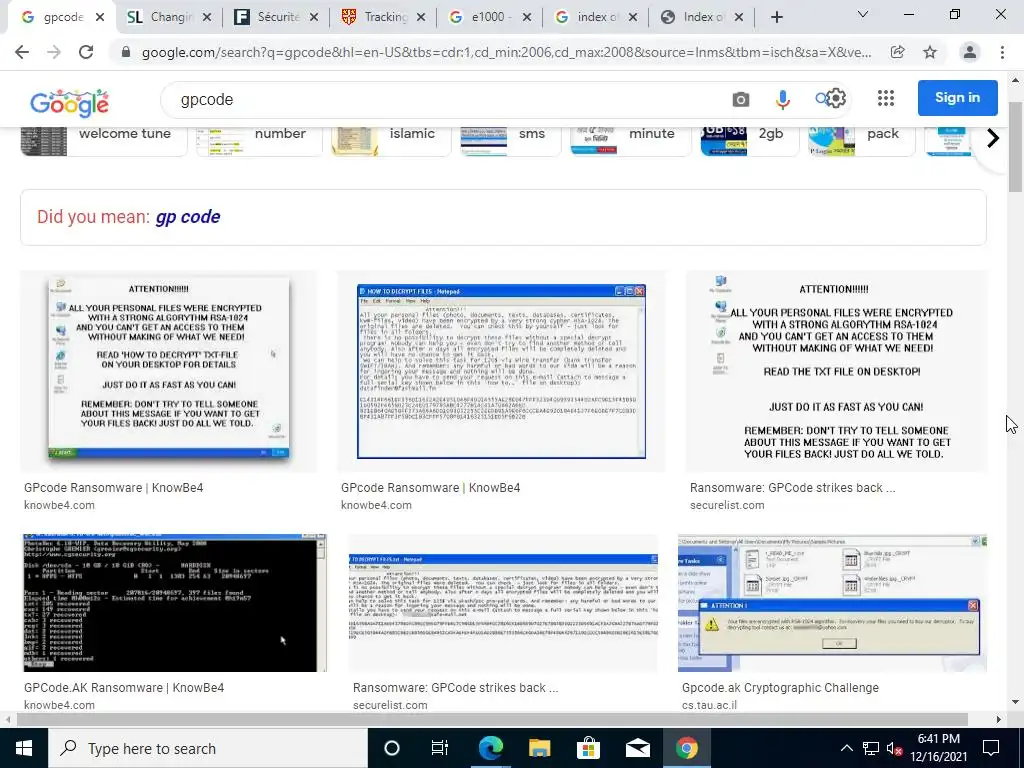Click 'Gpcode.ak Cryptographic Challenge' caption link
Viewport: 1024px width, 768px height.
[780, 688]
